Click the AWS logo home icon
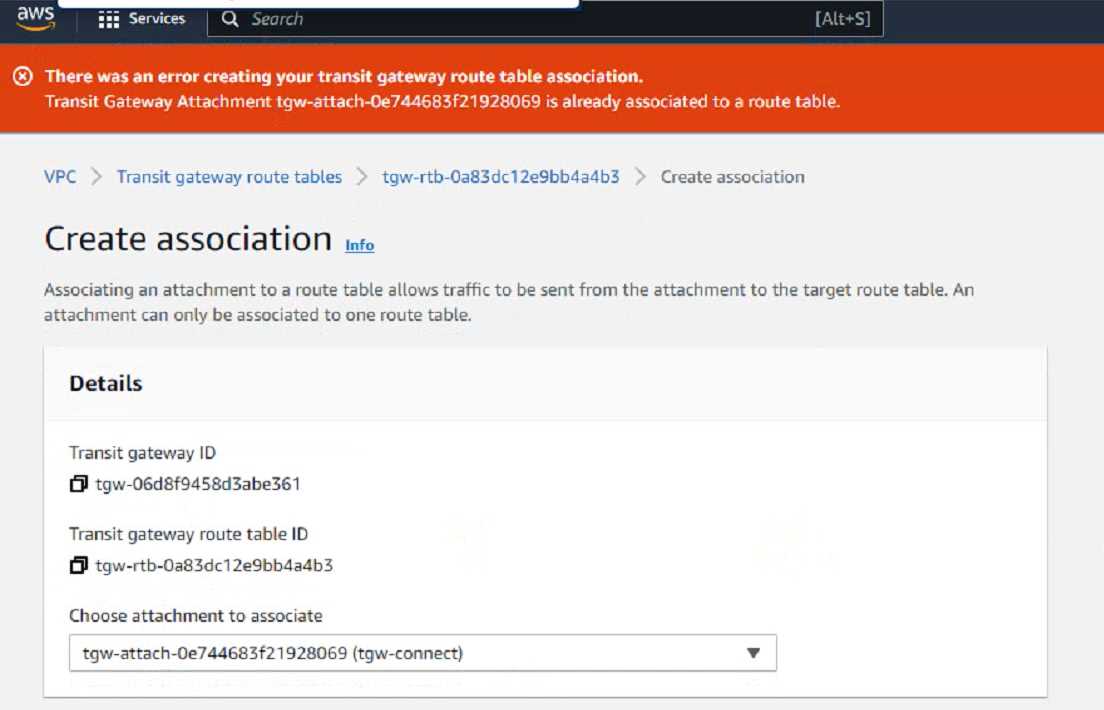This screenshot has width=1104, height=710. point(35,17)
